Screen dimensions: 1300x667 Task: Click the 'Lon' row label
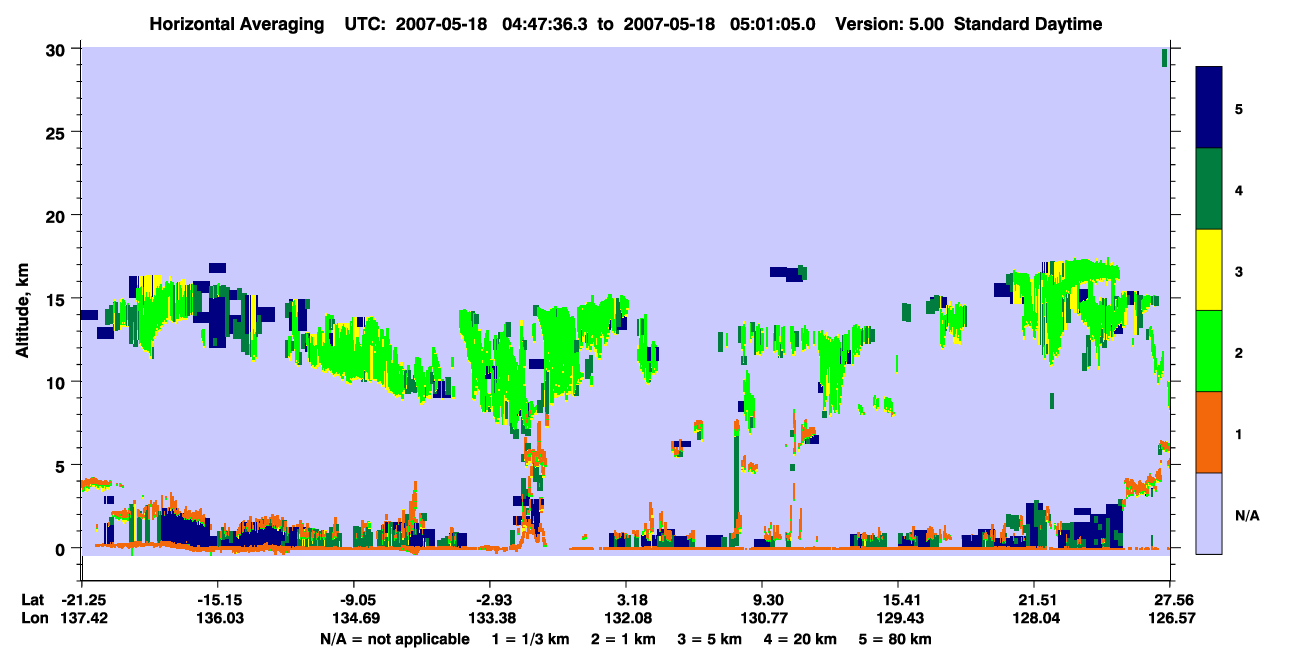click(33, 618)
